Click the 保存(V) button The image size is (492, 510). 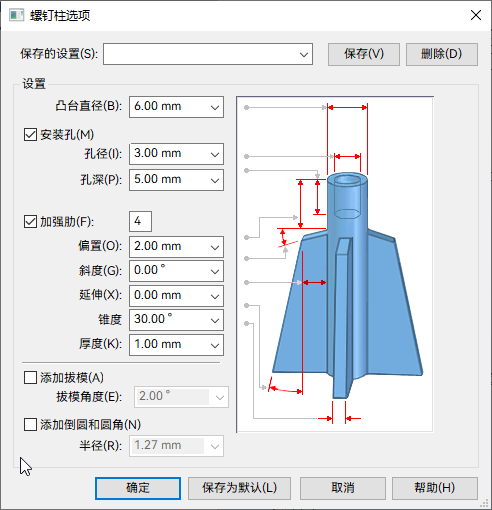click(364, 54)
